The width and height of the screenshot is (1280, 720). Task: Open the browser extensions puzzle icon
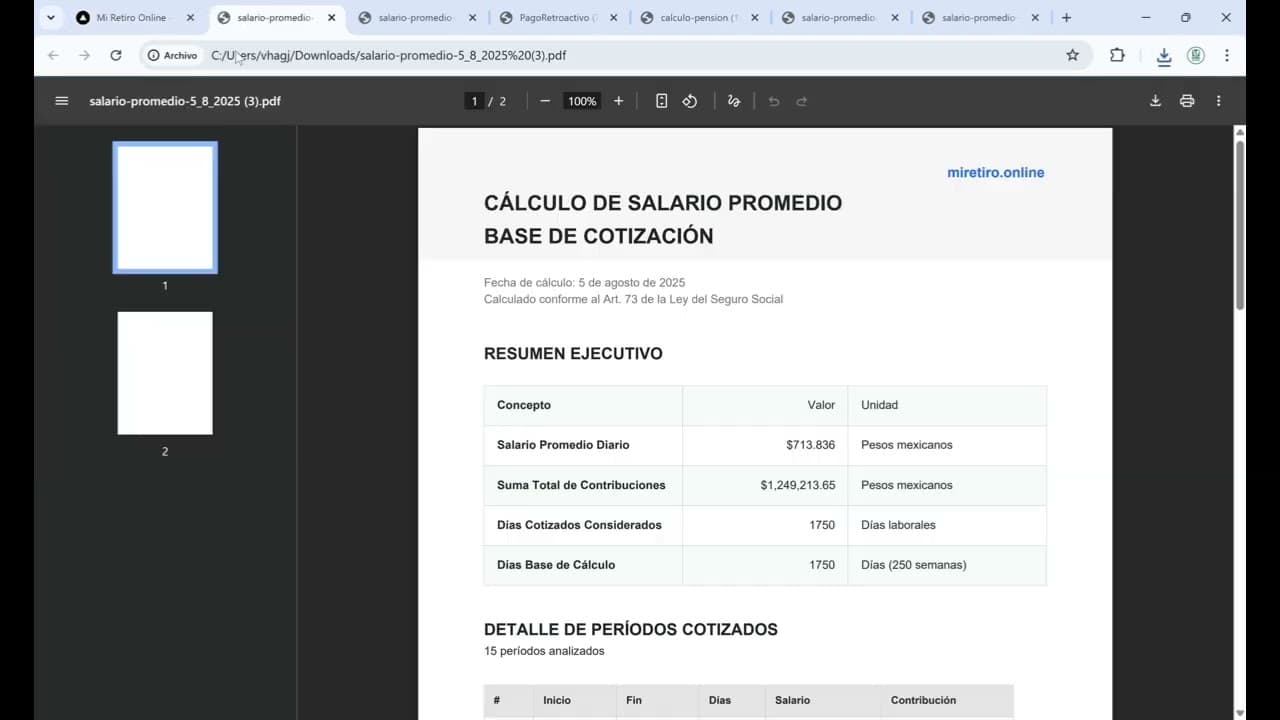pos(1117,55)
